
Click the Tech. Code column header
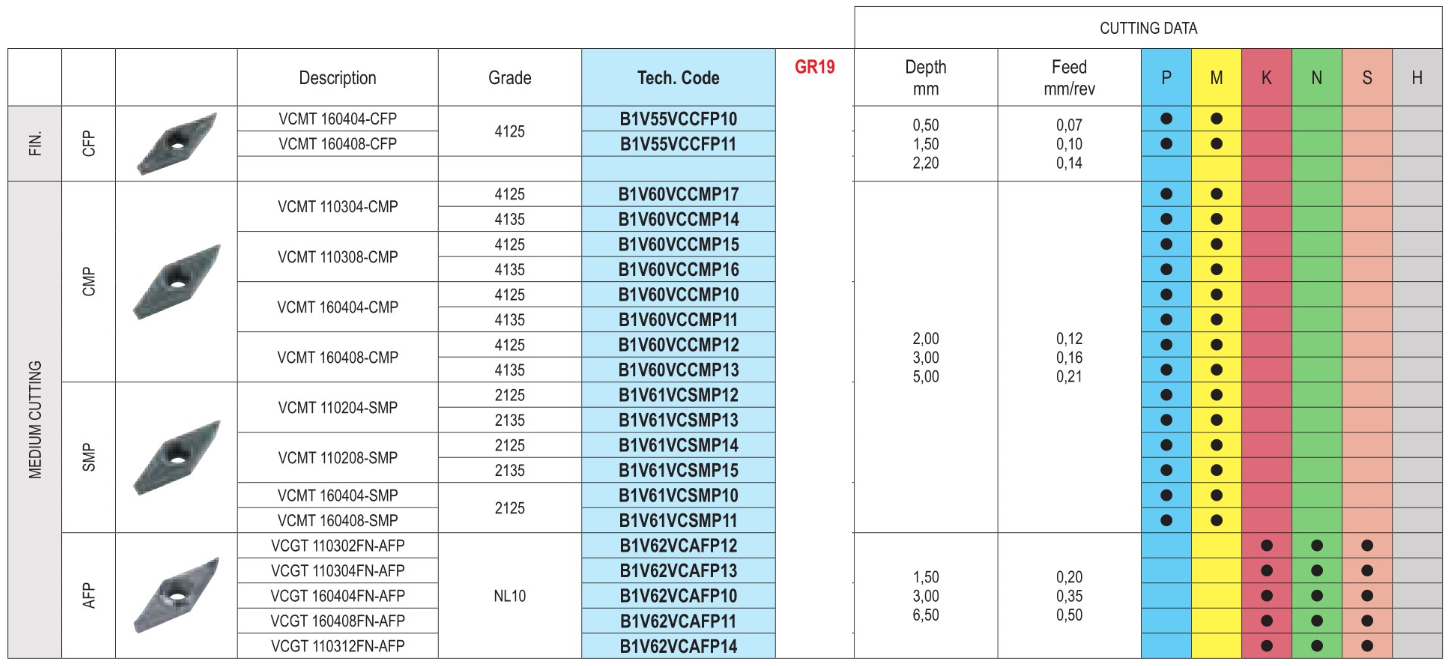pyautogui.click(x=678, y=78)
